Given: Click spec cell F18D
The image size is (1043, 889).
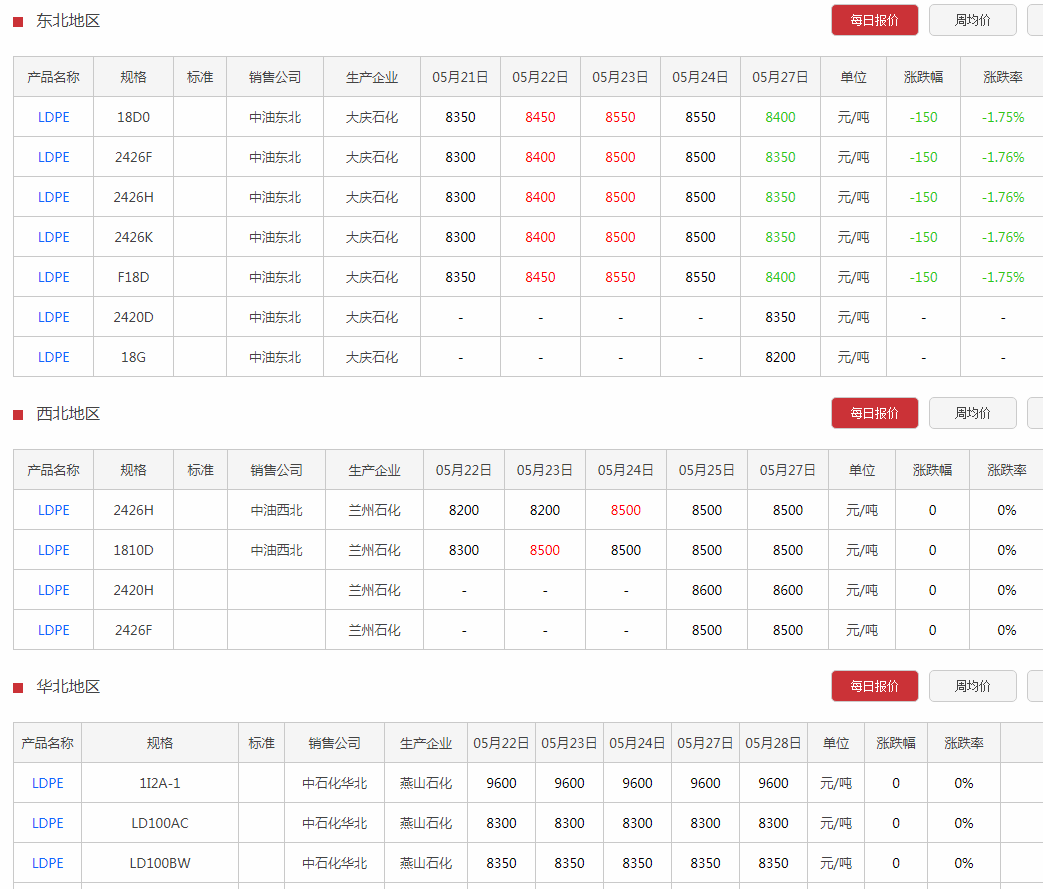Looking at the screenshot, I should tap(133, 277).
